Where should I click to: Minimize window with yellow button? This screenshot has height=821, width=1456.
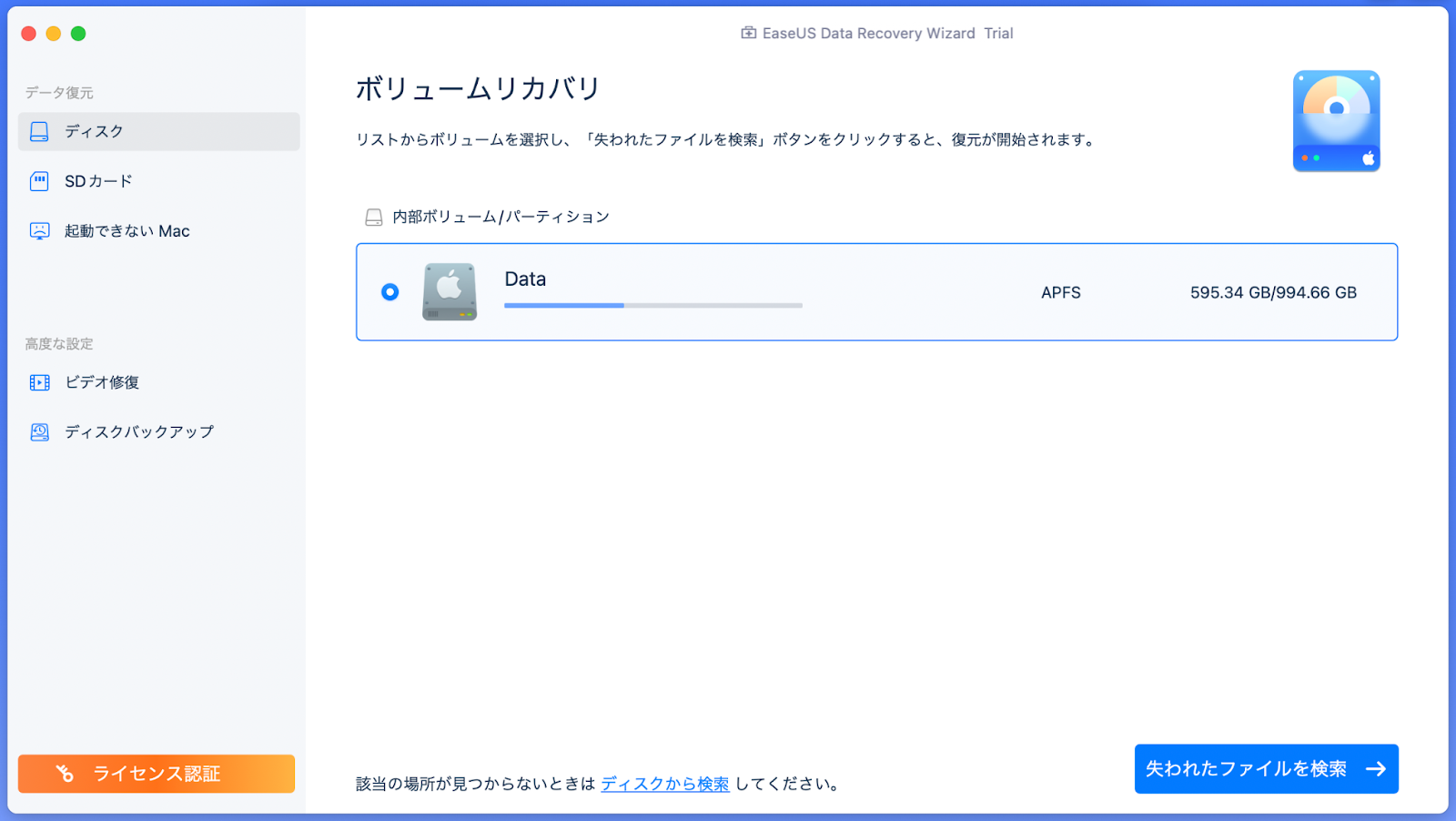pos(54,34)
